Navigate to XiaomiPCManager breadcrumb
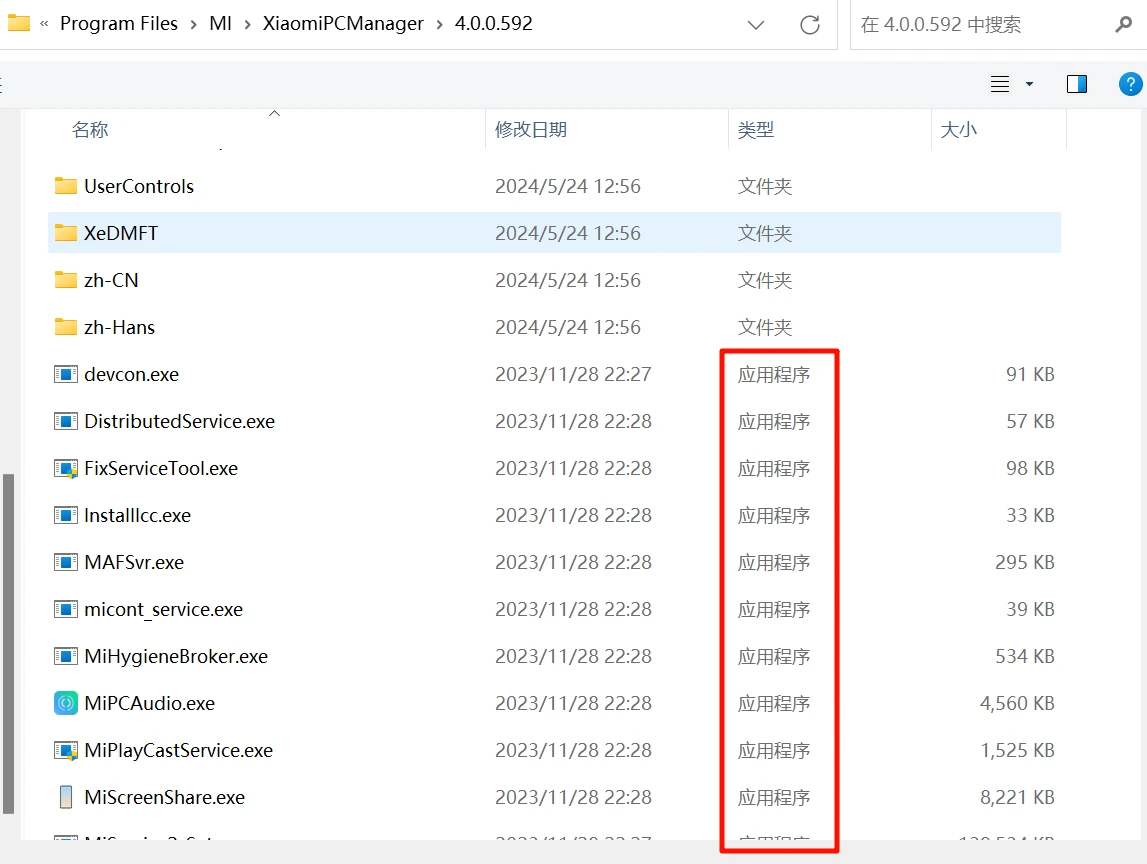Image resolution: width=1147 pixels, height=864 pixels. coord(343,23)
